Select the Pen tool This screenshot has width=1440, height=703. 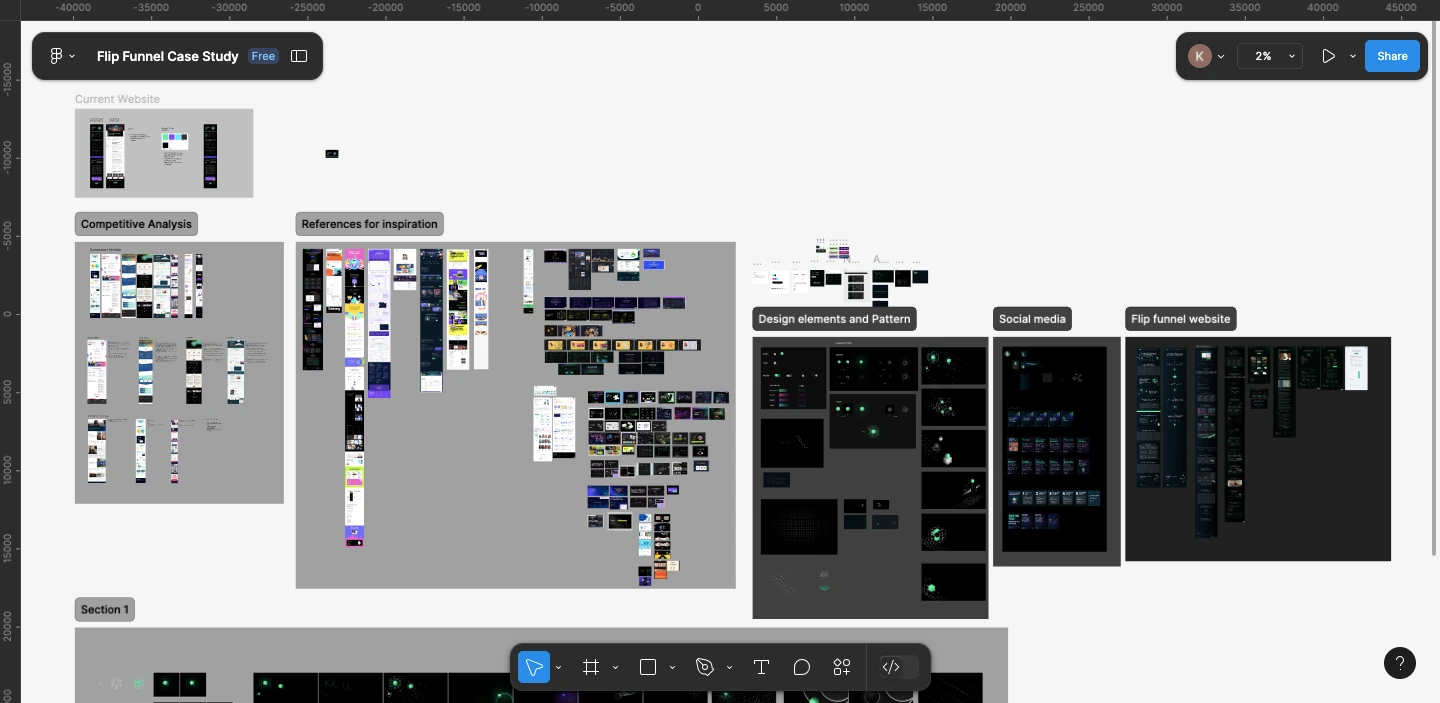(x=705, y=667)
